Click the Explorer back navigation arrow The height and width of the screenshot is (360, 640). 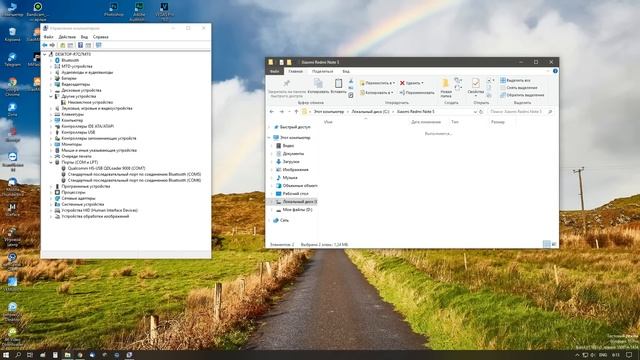click(272, 111)
